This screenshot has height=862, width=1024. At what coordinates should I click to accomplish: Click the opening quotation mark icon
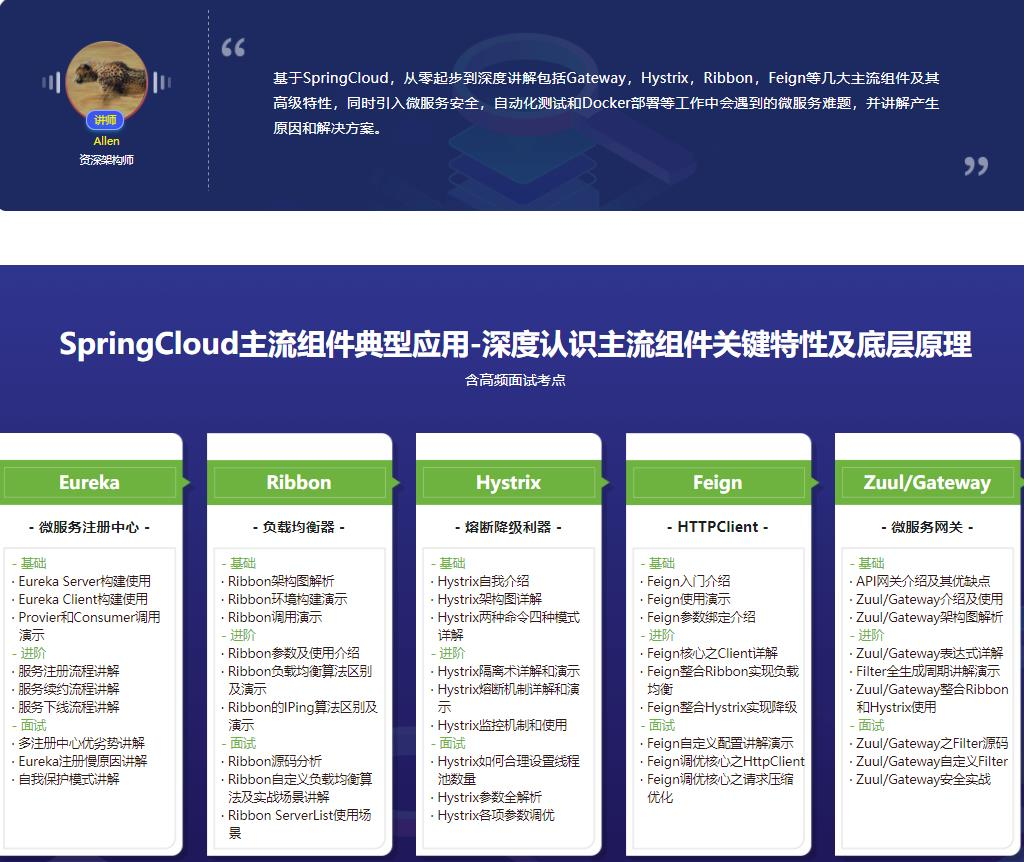(x=233, y=47)
